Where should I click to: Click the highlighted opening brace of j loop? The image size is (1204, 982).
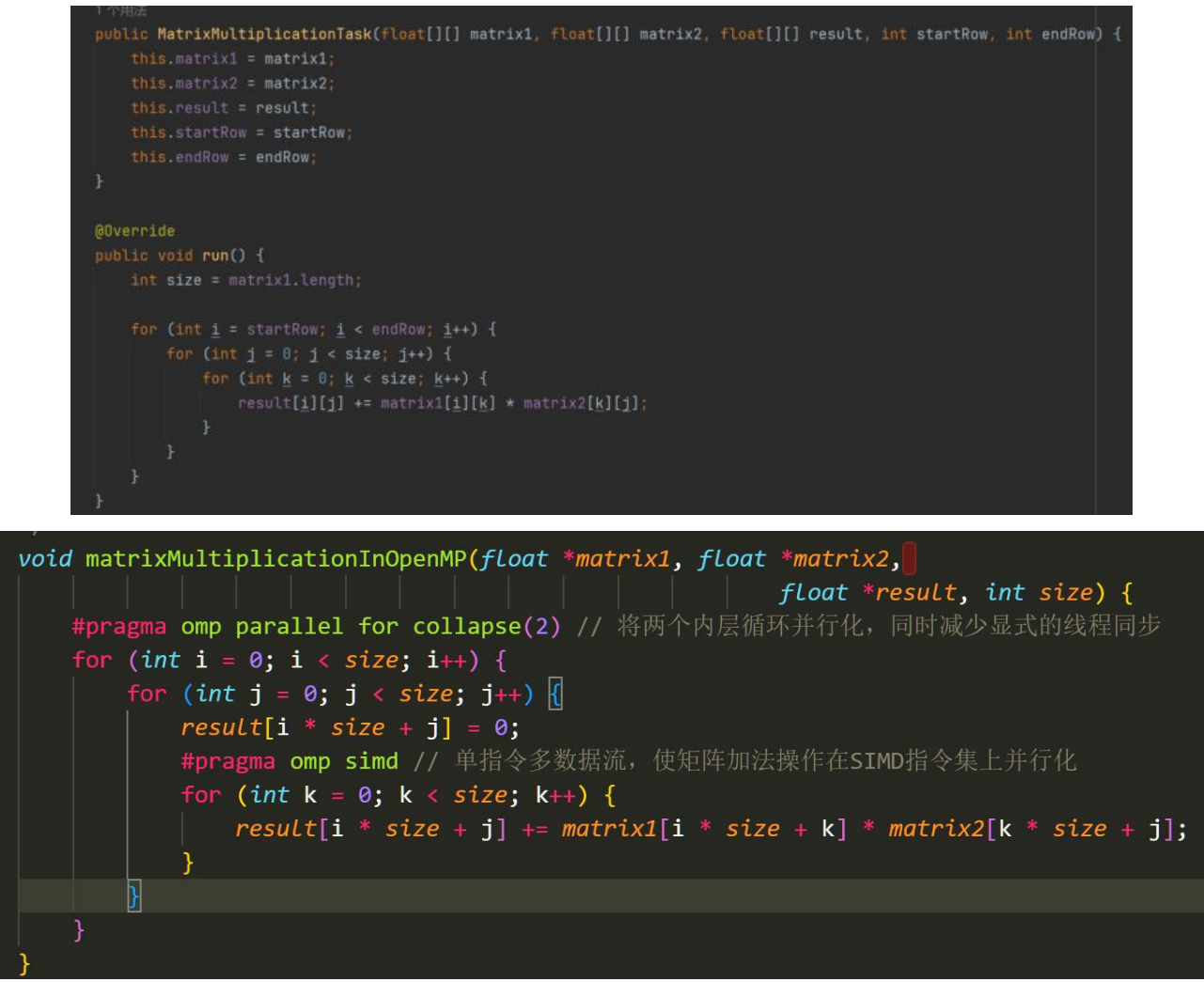pos(555,694)
